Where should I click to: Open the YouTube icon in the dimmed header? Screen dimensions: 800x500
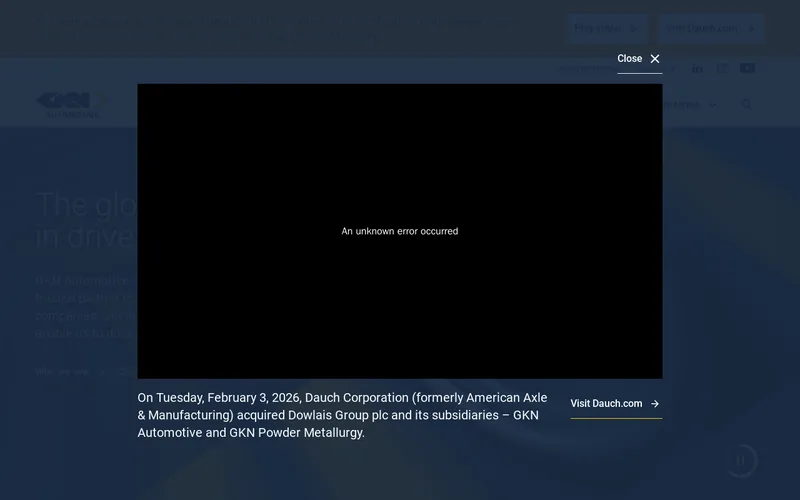[x=747, y=68]
